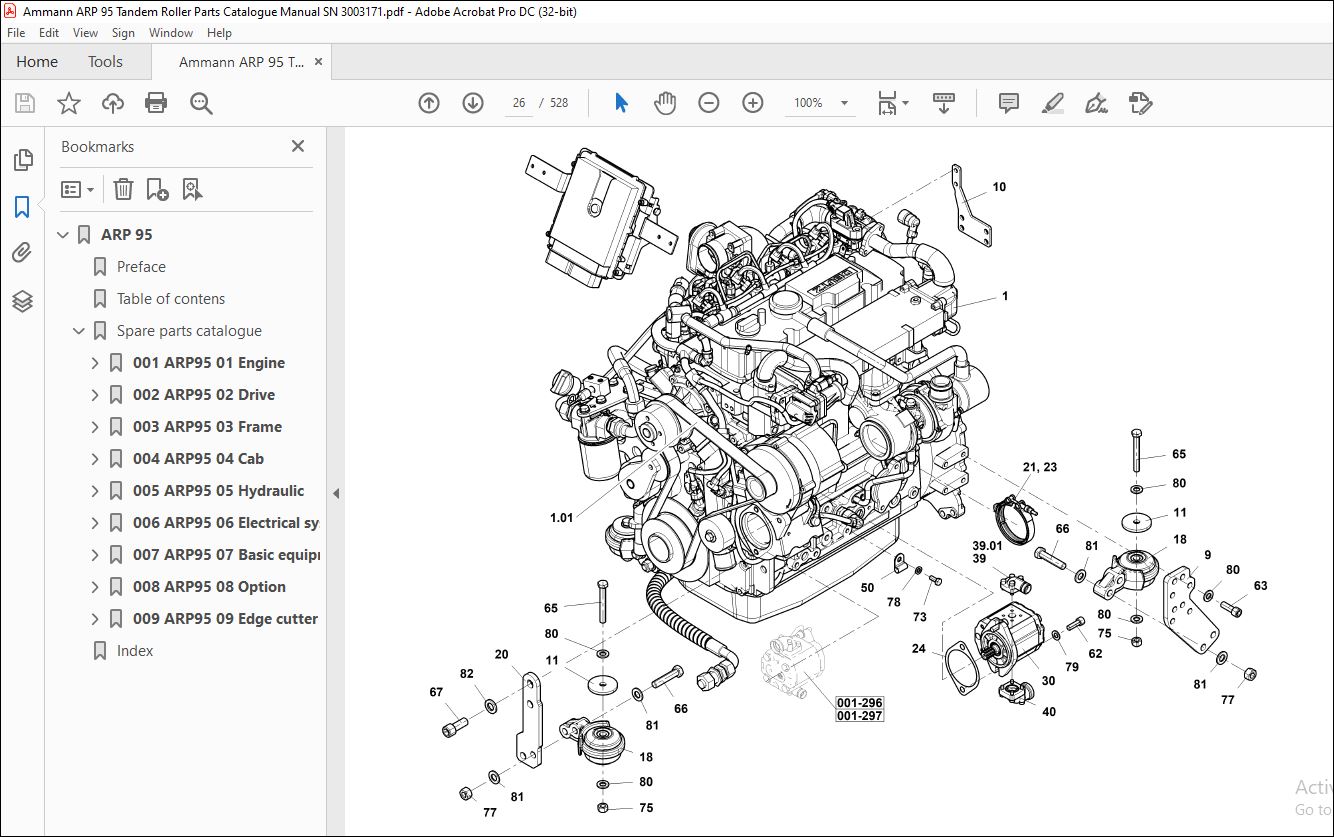This screenshot has height=837, width=1334.
Task: Open the bookmark options dropdown
Action: [77, 189]
